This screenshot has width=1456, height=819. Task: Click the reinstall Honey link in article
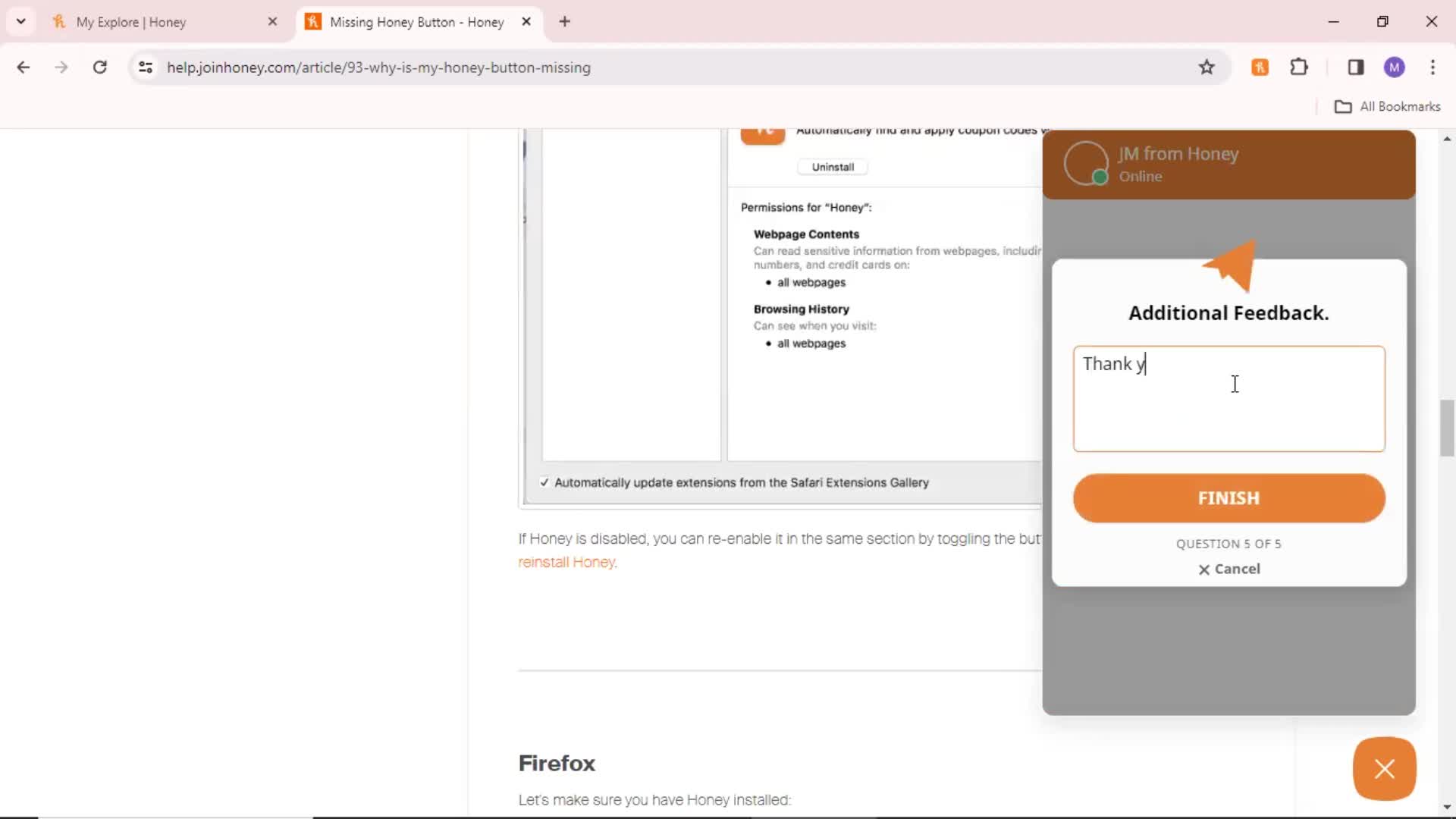(566, 562)
